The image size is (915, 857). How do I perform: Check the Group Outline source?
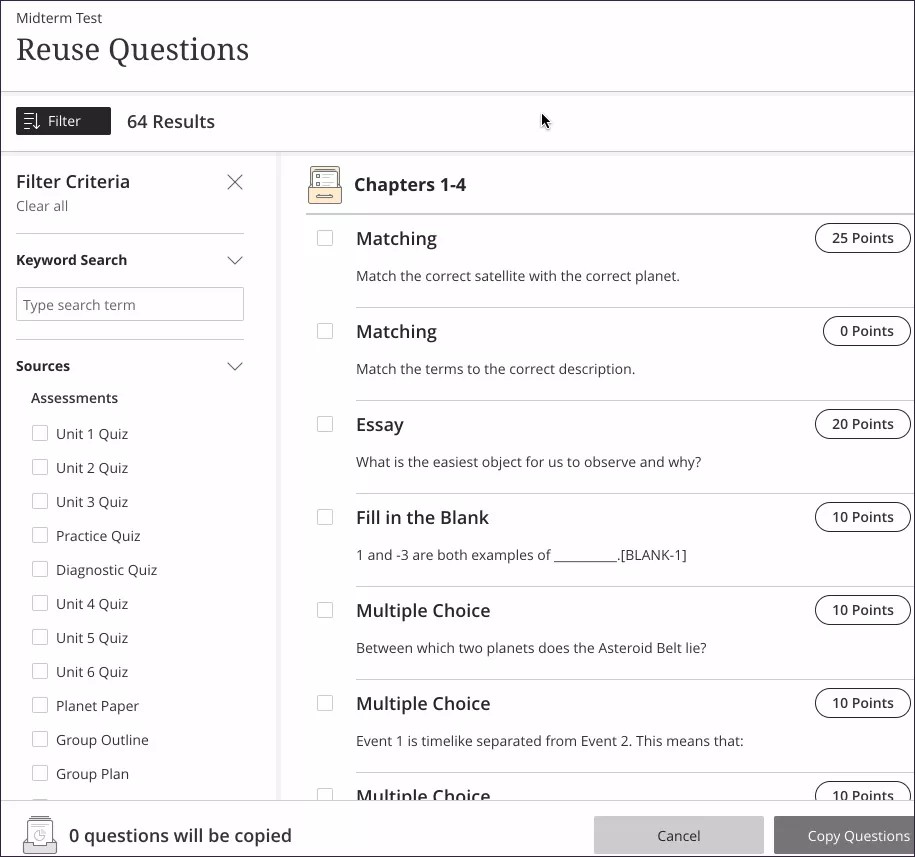40,739
